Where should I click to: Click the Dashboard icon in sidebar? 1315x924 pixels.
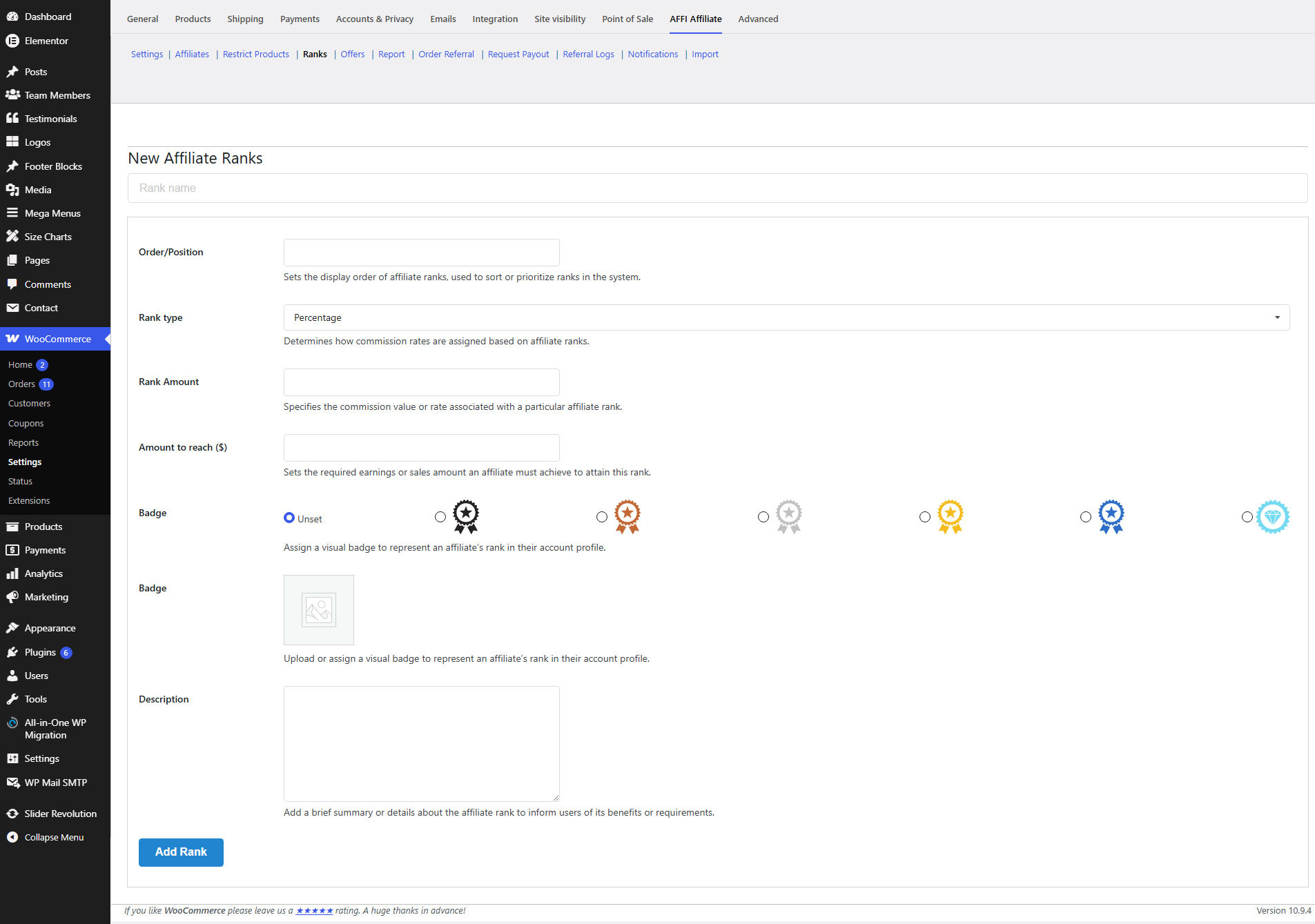tap(12, 17)
